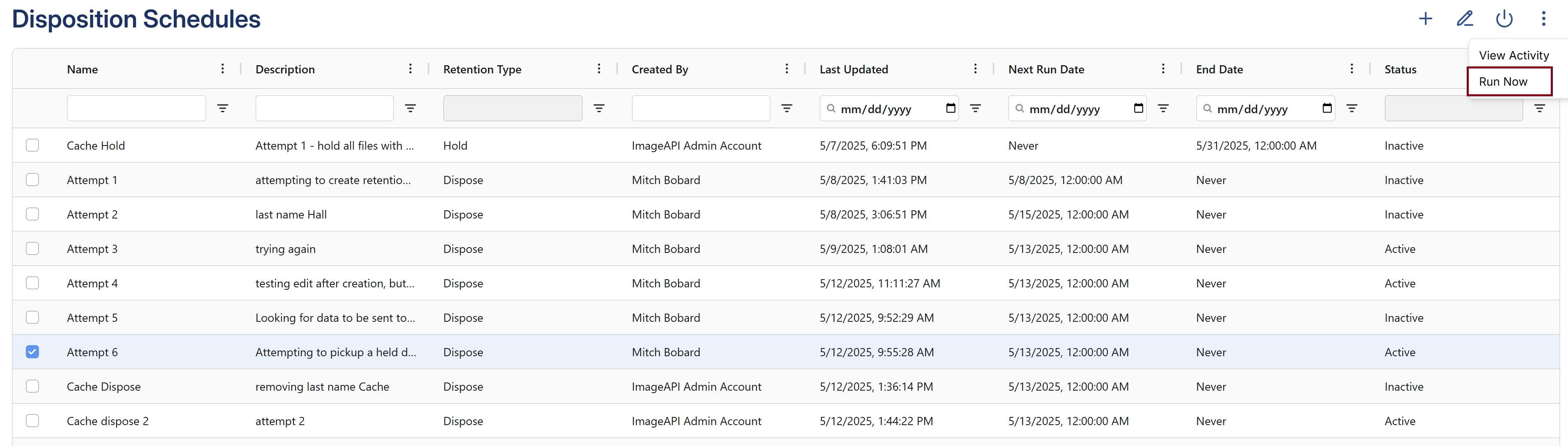Check the Attempt 2 row checkbox
Screen dimensions: 1568x446
coord(32,214)
